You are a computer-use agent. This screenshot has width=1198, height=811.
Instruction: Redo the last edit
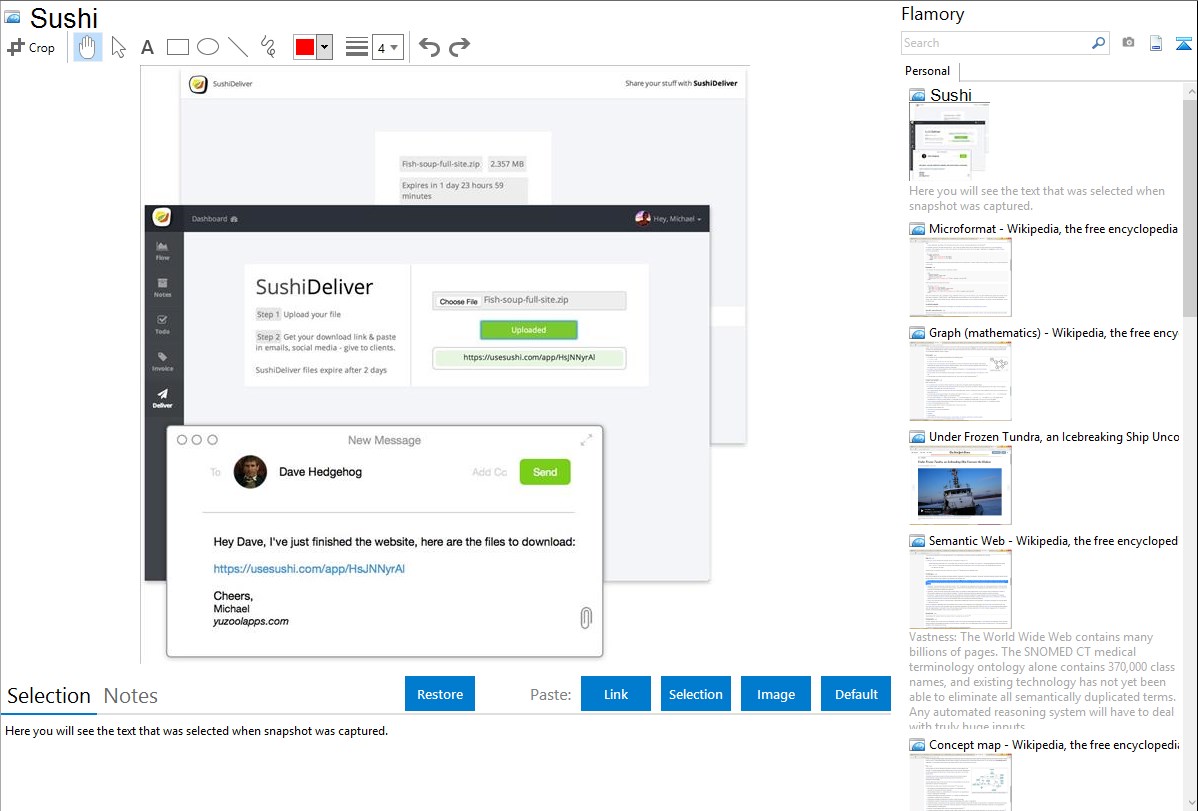point(459,47)
